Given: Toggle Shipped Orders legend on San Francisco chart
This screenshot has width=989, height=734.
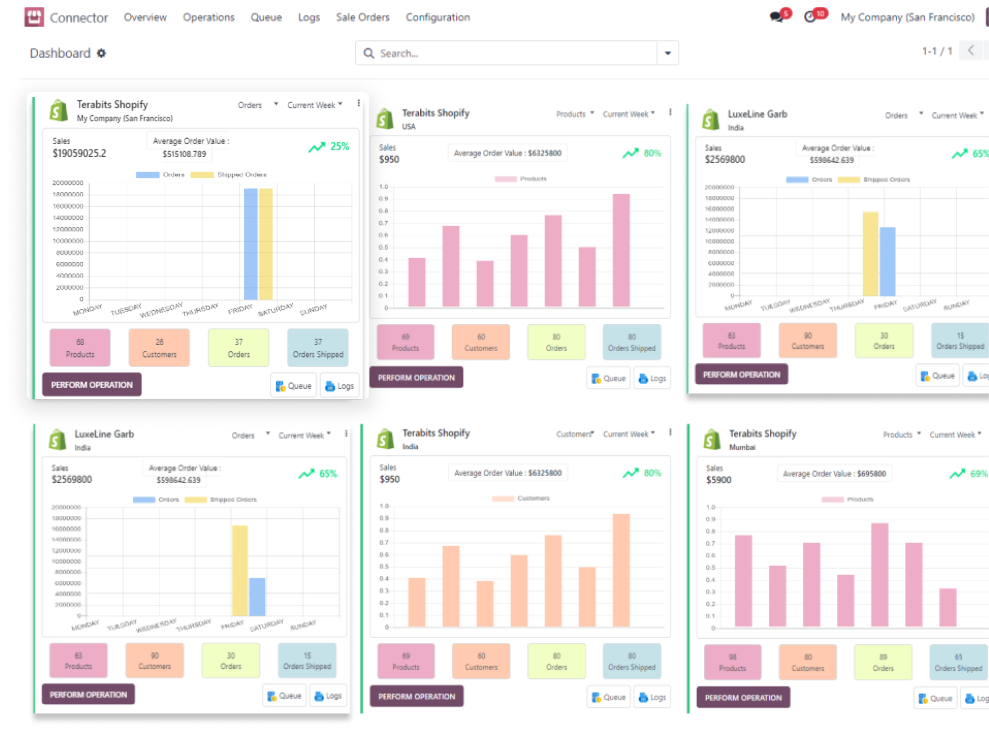Looking at the screenshot, I should [x=228, y=175].
